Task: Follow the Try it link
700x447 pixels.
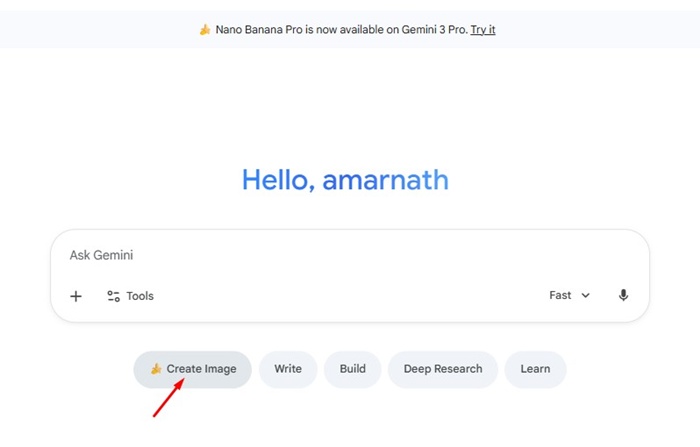Action: (483, 30)
